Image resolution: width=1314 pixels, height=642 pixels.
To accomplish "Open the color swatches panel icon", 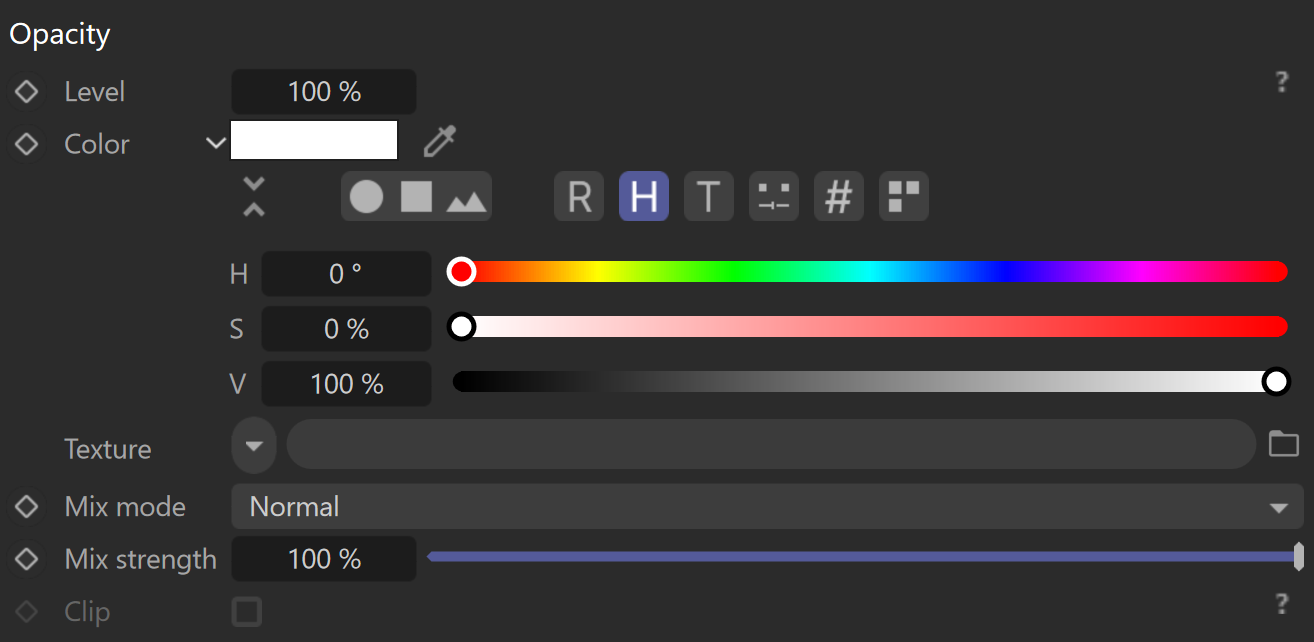I will [904, 196].
